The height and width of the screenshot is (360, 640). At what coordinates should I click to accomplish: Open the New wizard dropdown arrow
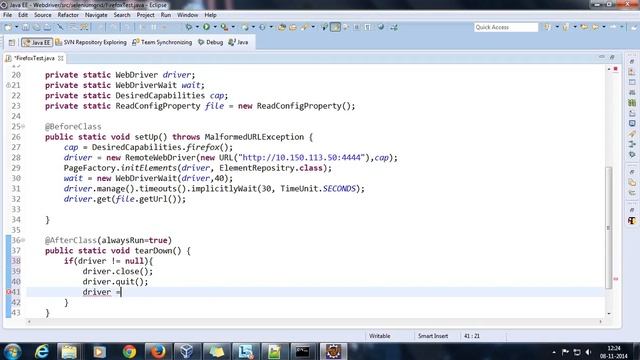tap(17, 27)
